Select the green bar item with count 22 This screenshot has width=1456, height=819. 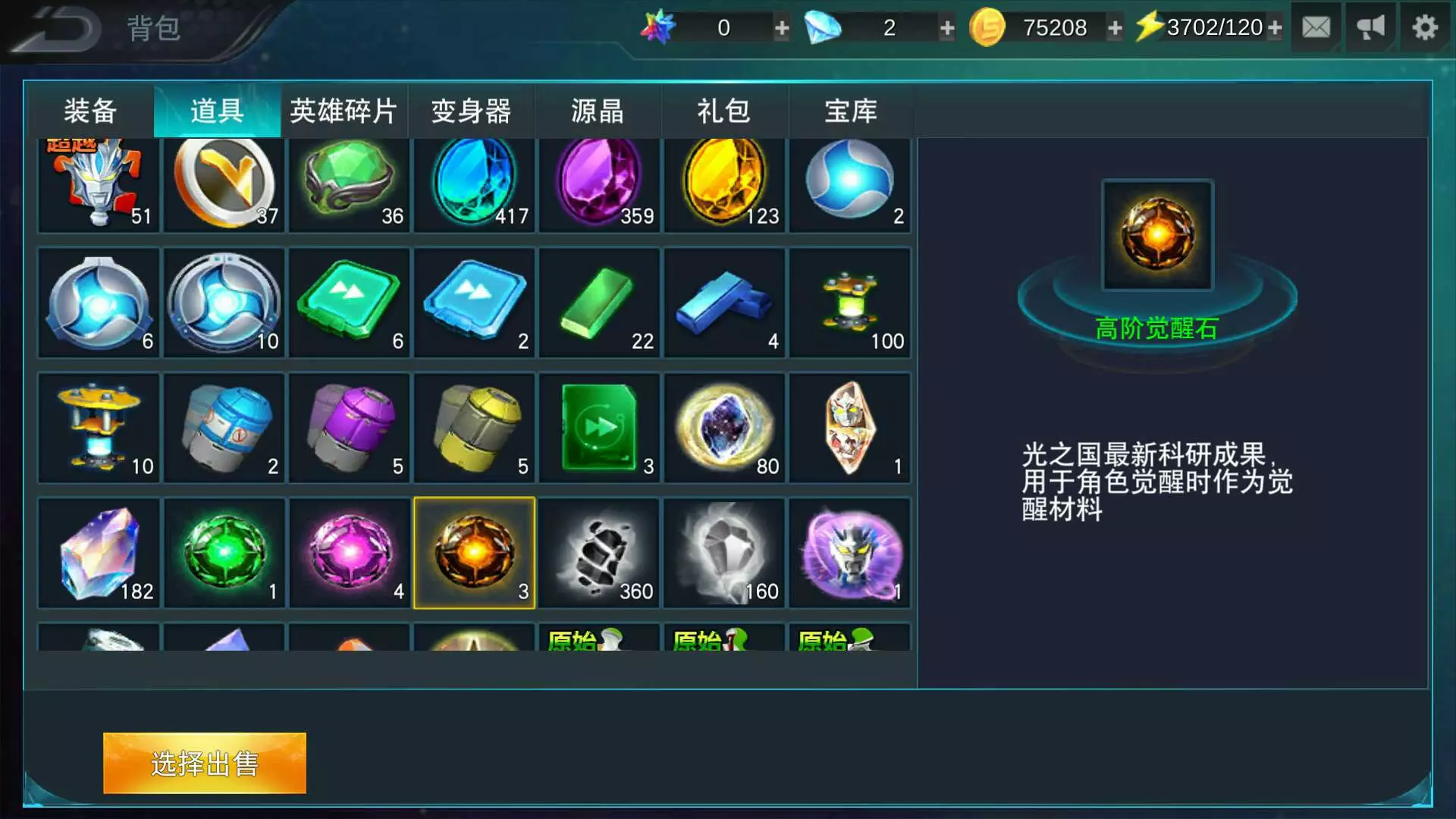pos(600,303)
